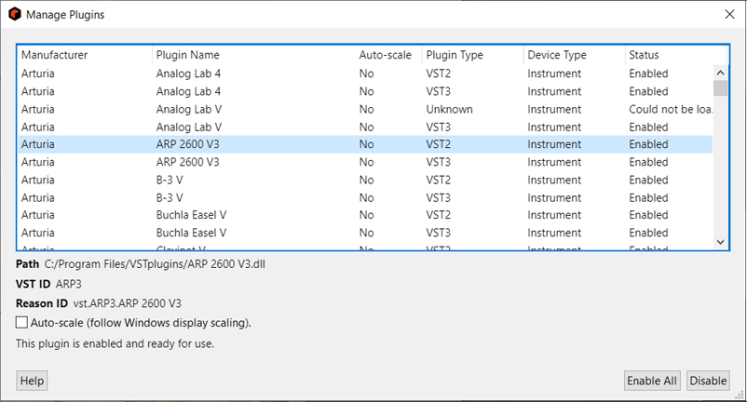747x402 pixels.
Task: Sort by the Plugin Type column header
Action: click(473, 55)
